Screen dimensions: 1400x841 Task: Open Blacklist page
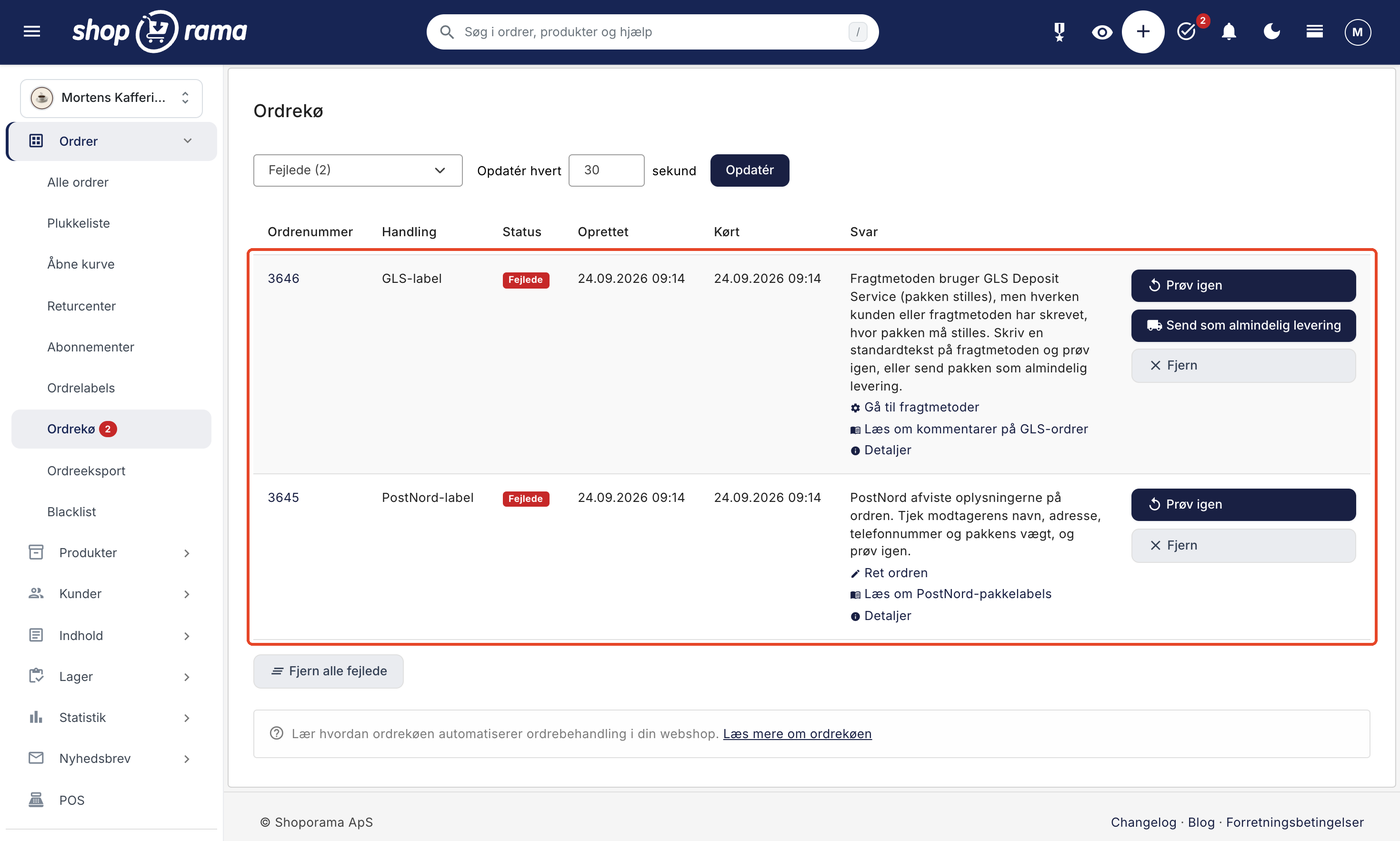click(x=71, y=511)
